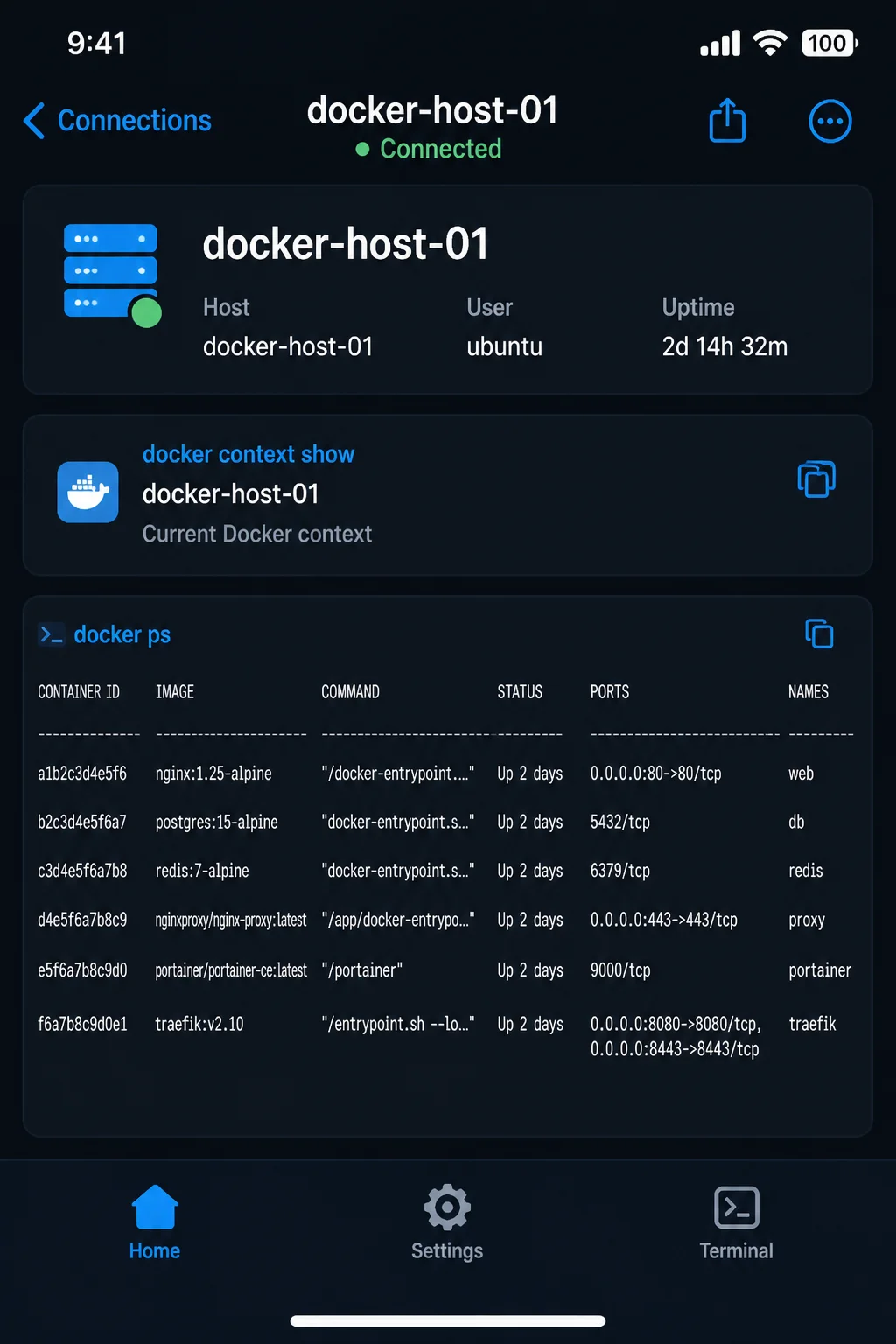Screen dimensions: 896x1344
Task: Tap the home indicator bar
Action: coord(448,1320)
